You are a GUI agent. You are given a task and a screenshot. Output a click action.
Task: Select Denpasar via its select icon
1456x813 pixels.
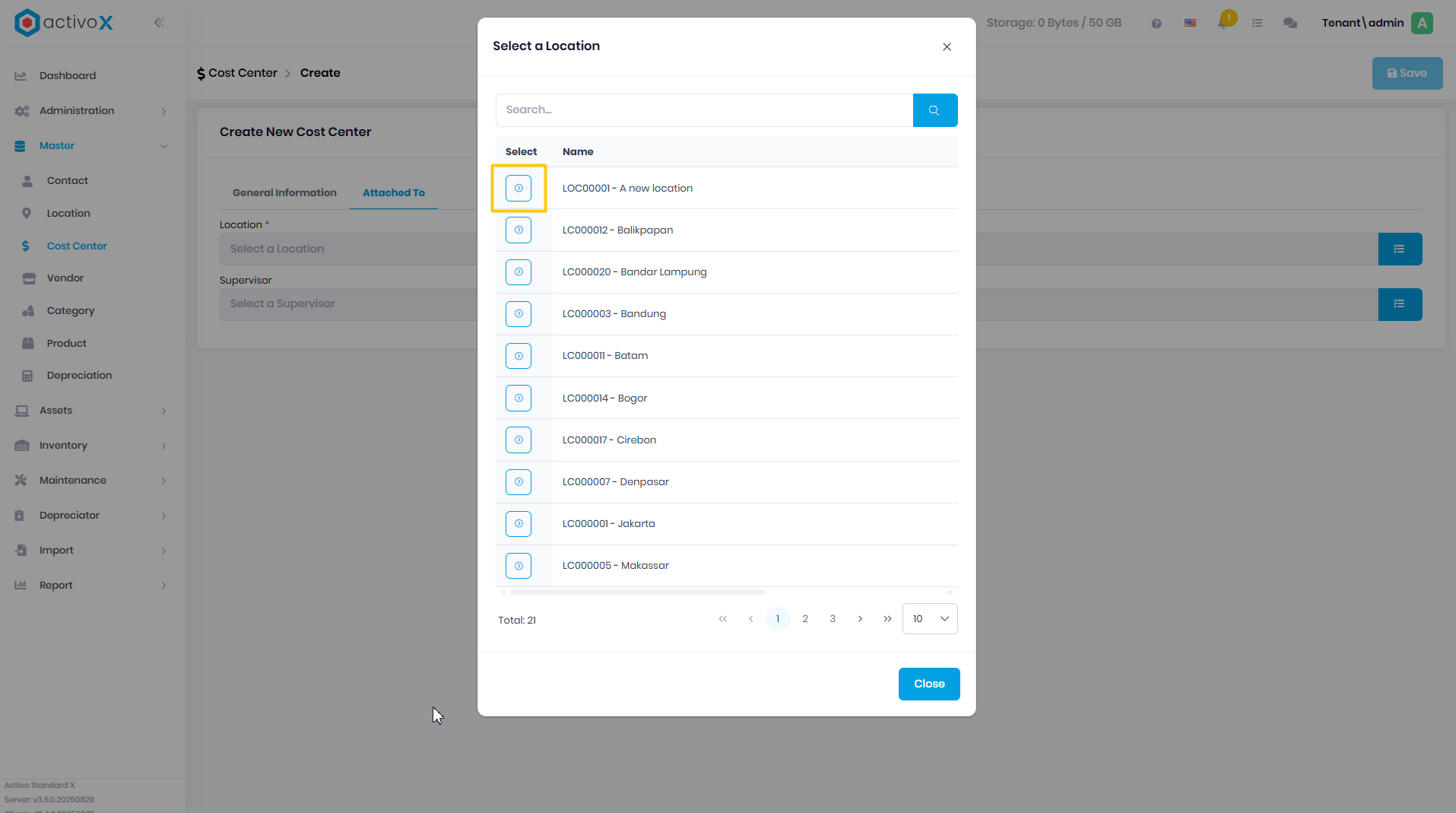519,481
